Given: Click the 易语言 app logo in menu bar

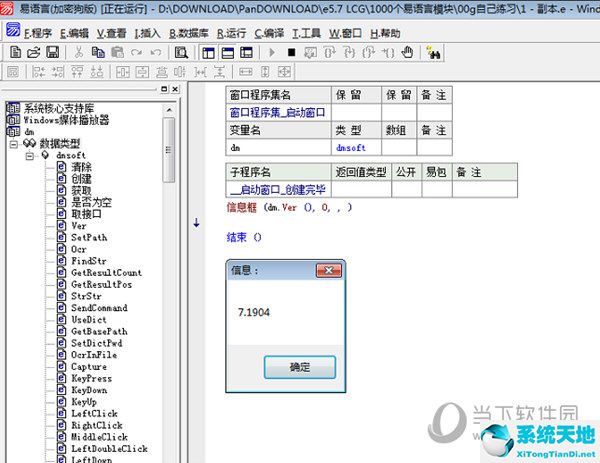Looking at the screenshot, I should (x=13, y=29).
